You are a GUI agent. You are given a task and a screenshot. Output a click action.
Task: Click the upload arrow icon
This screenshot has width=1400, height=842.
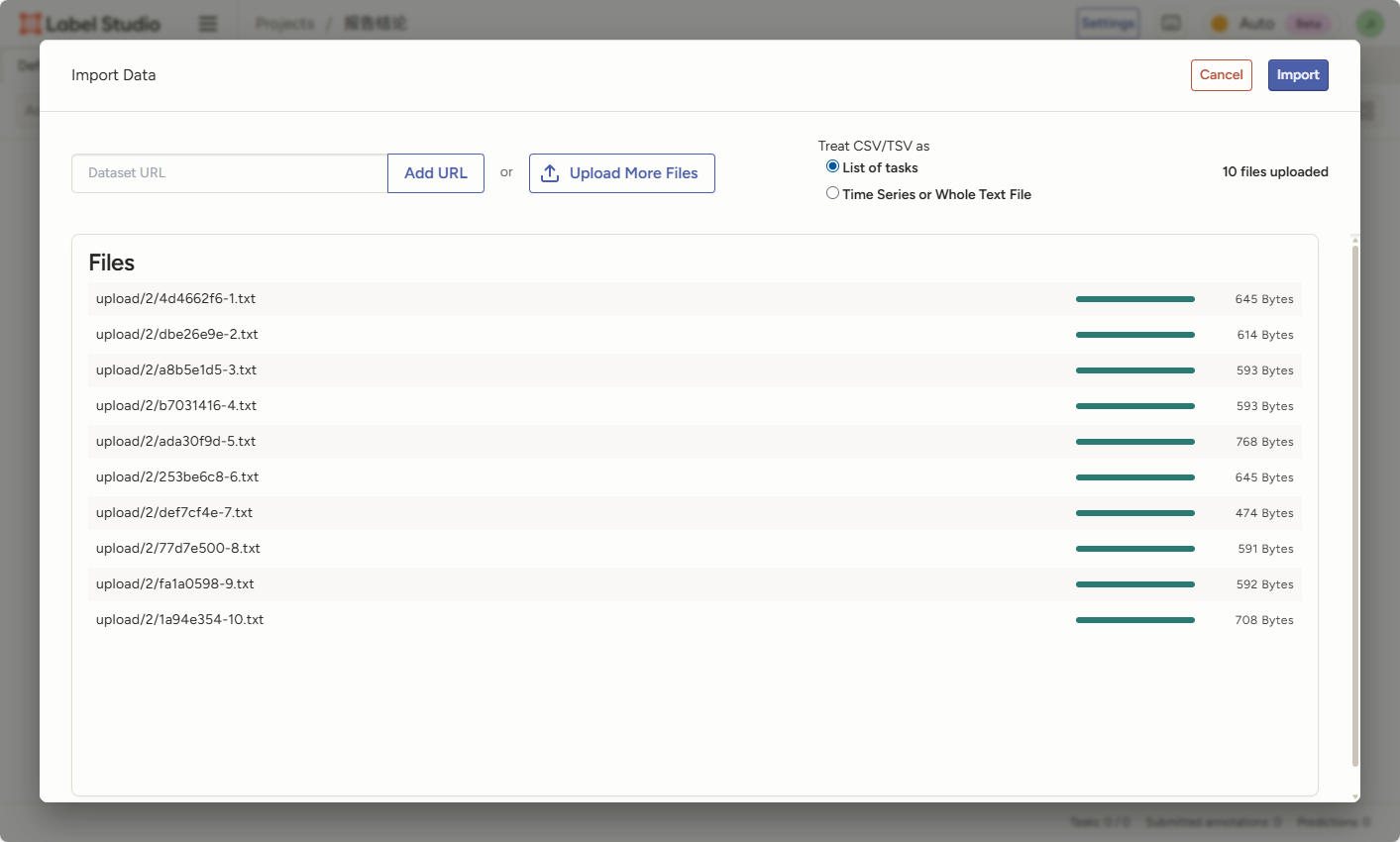[x=550, y=173]
